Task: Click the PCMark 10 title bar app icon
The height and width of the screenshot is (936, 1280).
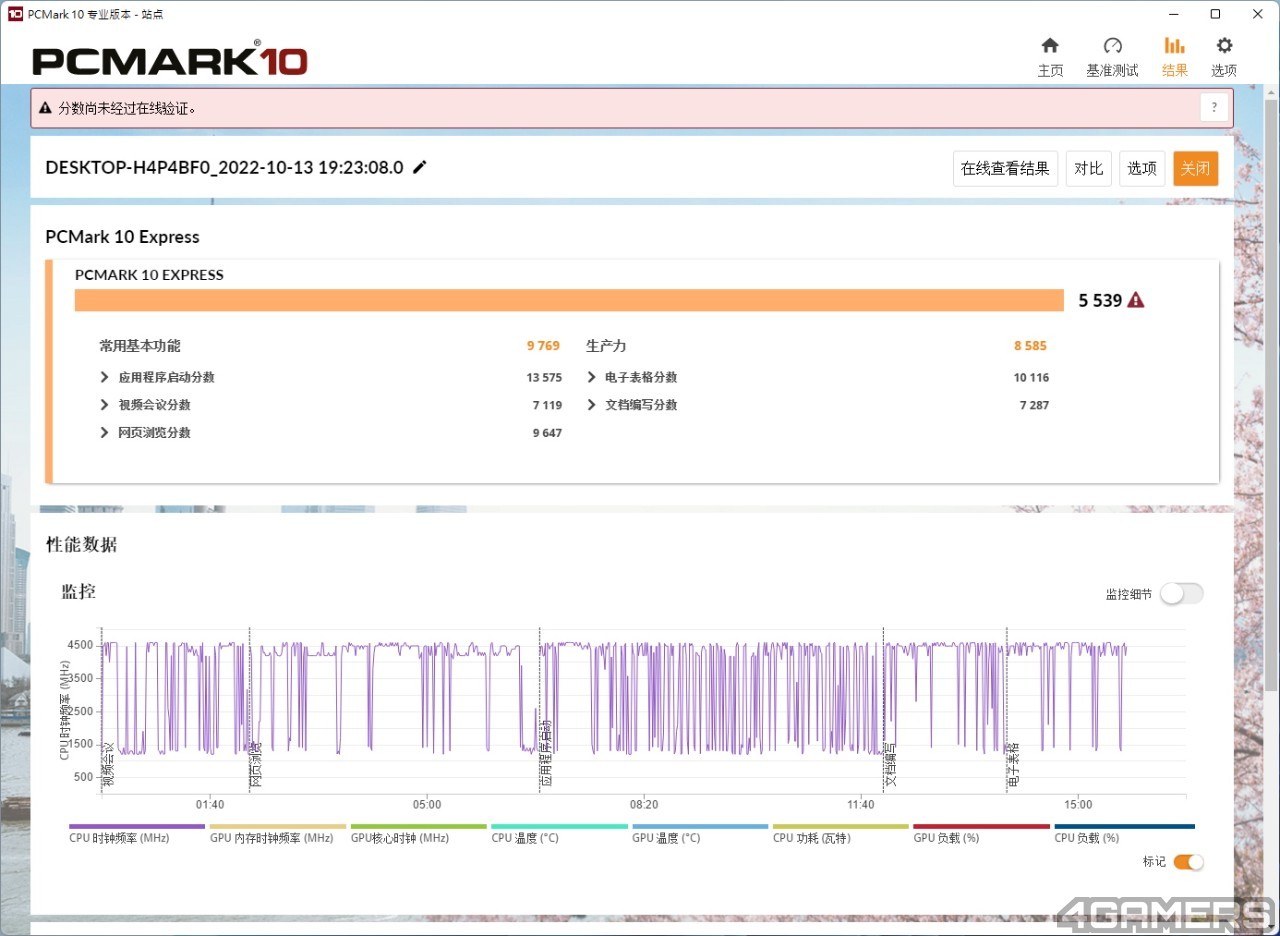Action: point(15,14)
